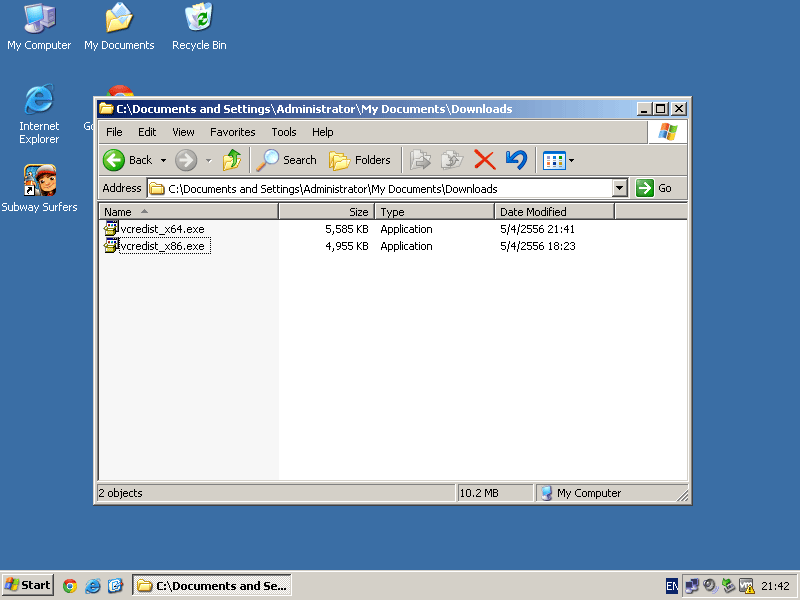Click the network computers tray icon
Screen dimensions: 800x600
coord(691,586)
